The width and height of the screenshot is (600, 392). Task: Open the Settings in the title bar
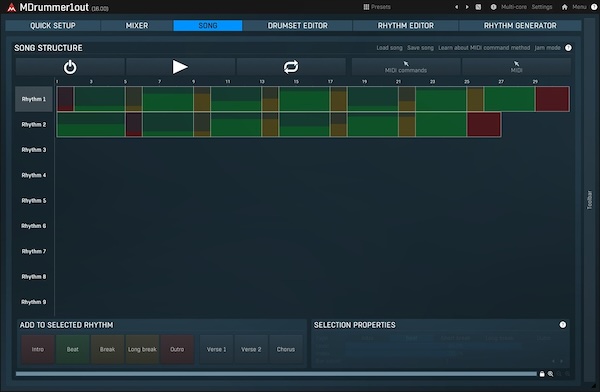pyautogui.click(x=542, y=7)
